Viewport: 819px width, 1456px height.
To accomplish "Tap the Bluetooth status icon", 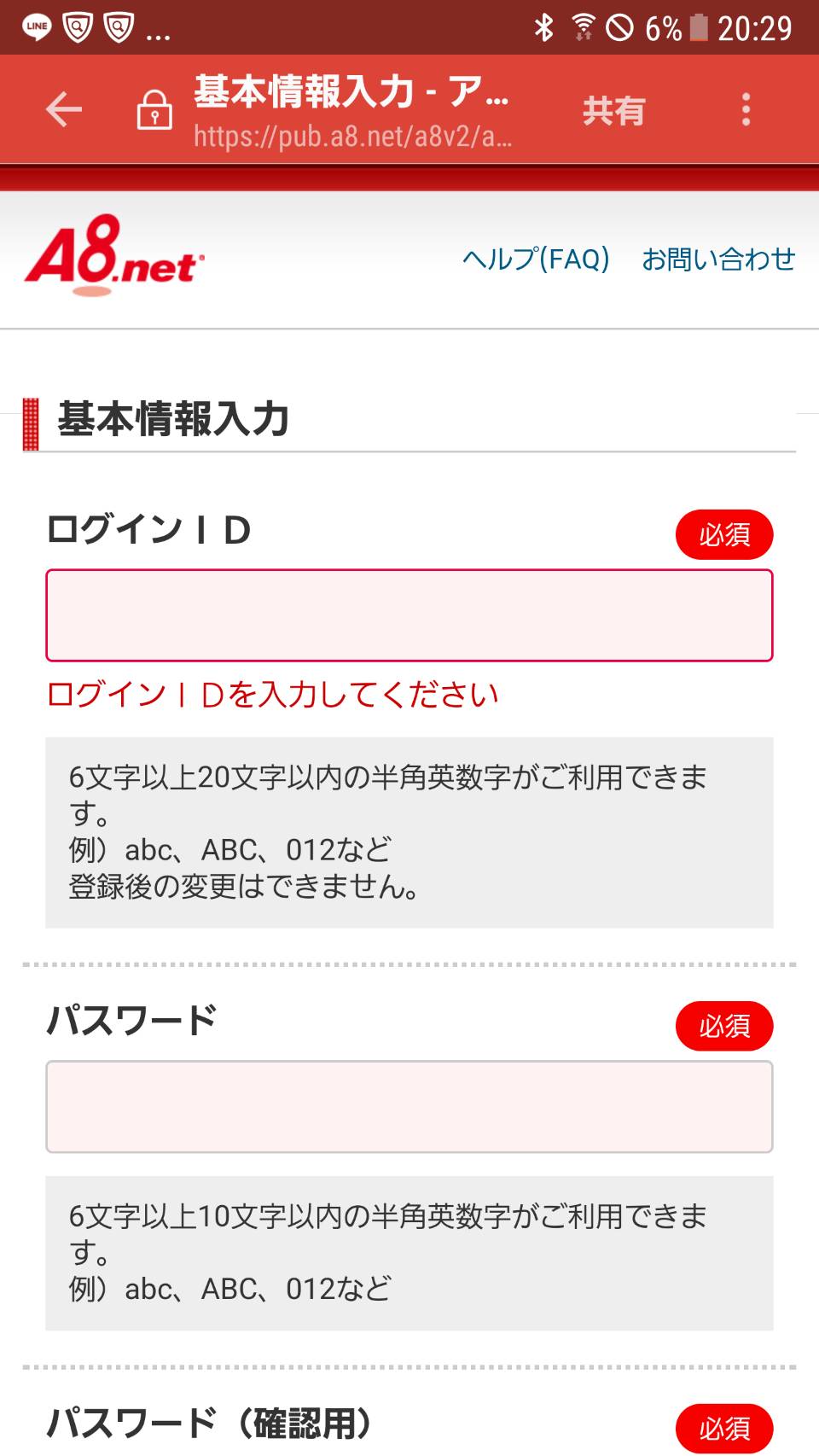I will [x=543, y=27].
